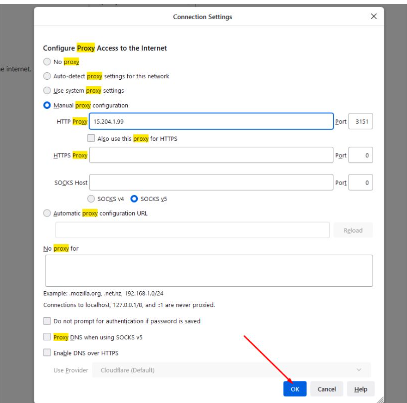Image resolution: width=407 pixels, height=403 pixels.
Task: Select the No proxy radio option
Action: pyautogui.click(x=47, y=62)
